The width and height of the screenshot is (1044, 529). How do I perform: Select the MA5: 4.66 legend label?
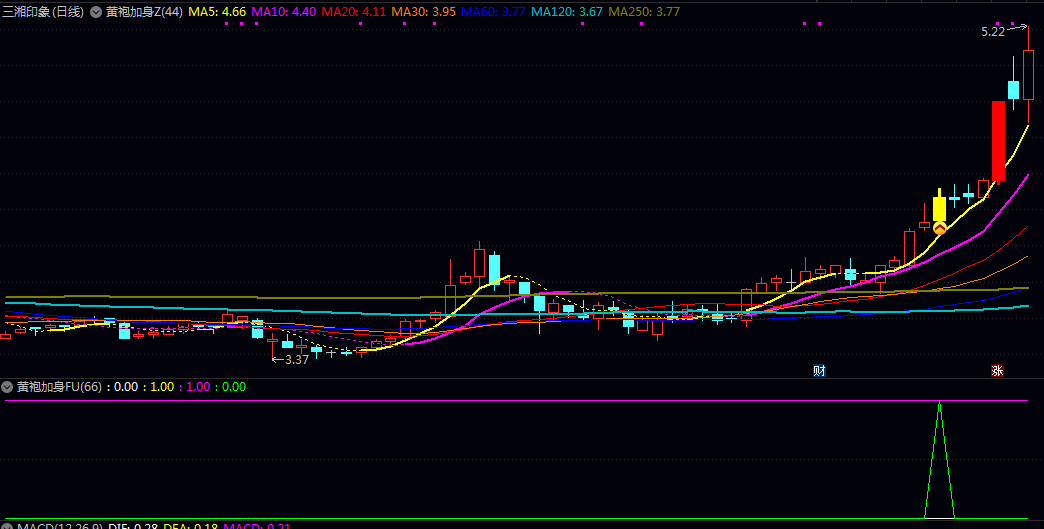coord(218,12)
